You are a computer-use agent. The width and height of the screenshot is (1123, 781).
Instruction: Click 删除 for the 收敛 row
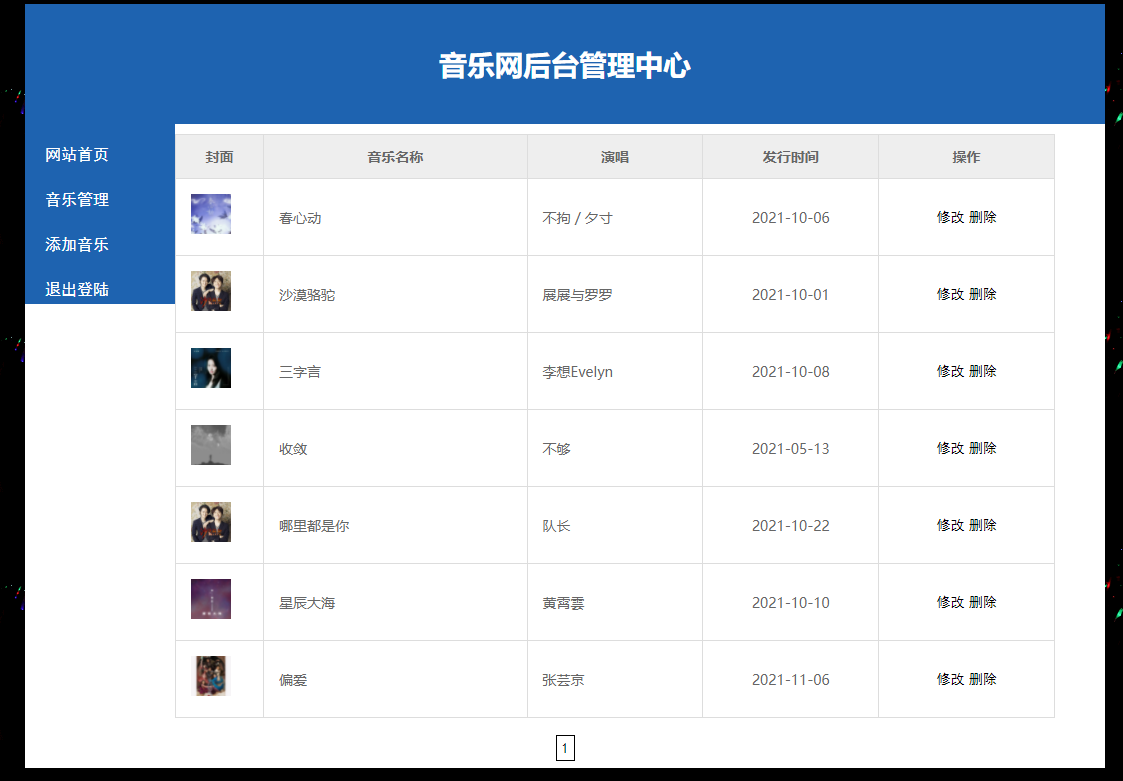point(983,449)
